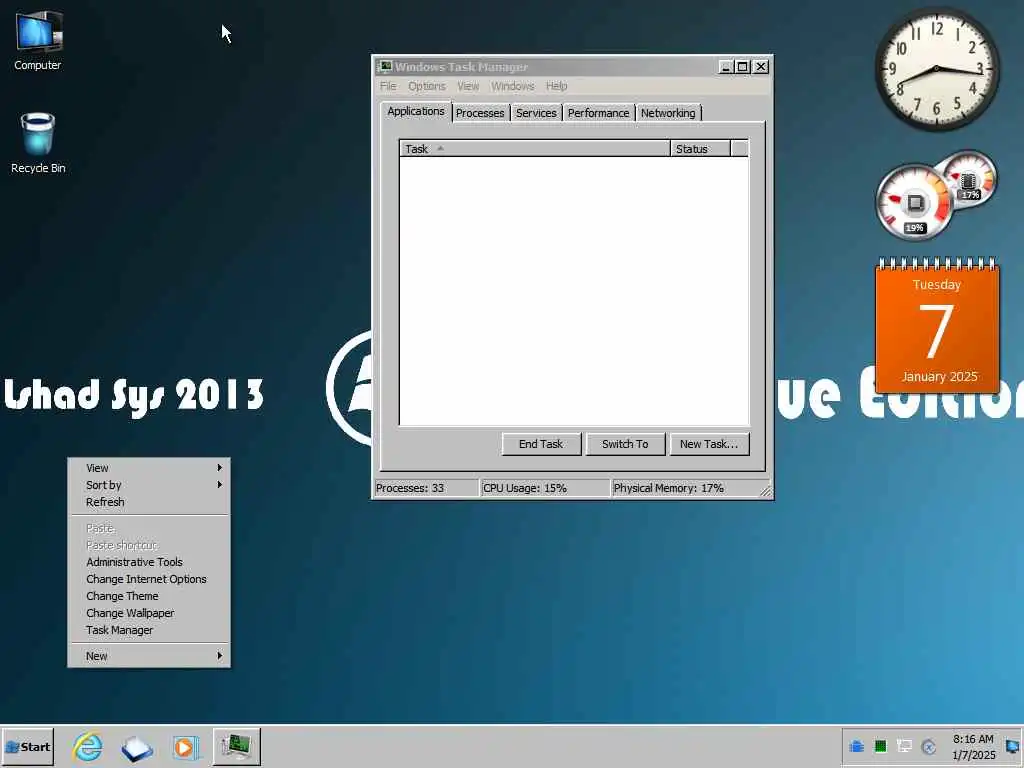The width and height of the screenshot is (1024, 768).
Task: Maximize the Windows Task Manager window
Action: [x=743, y=67]
